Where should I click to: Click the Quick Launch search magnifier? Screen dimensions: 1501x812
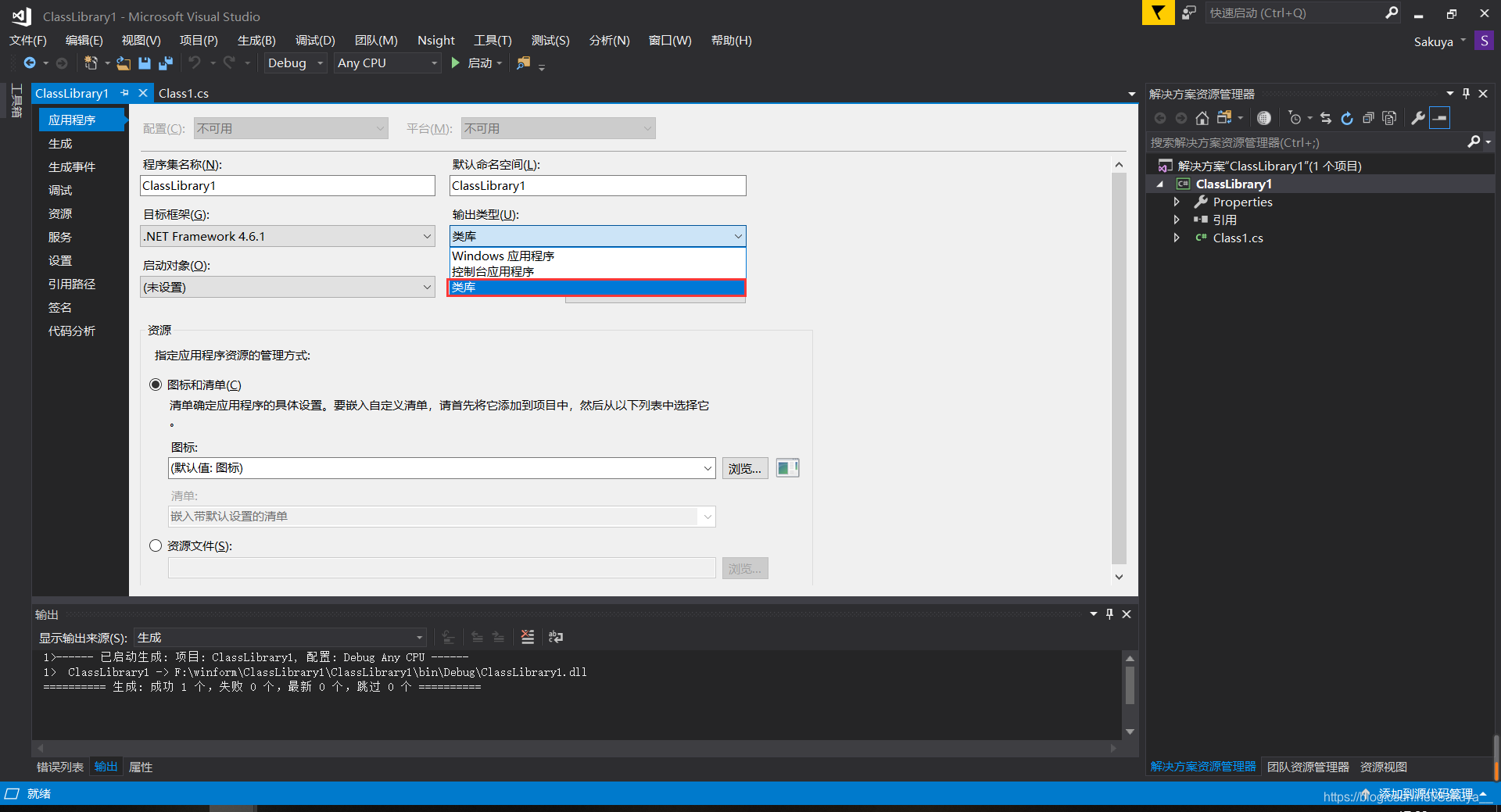click(1392, 13)
